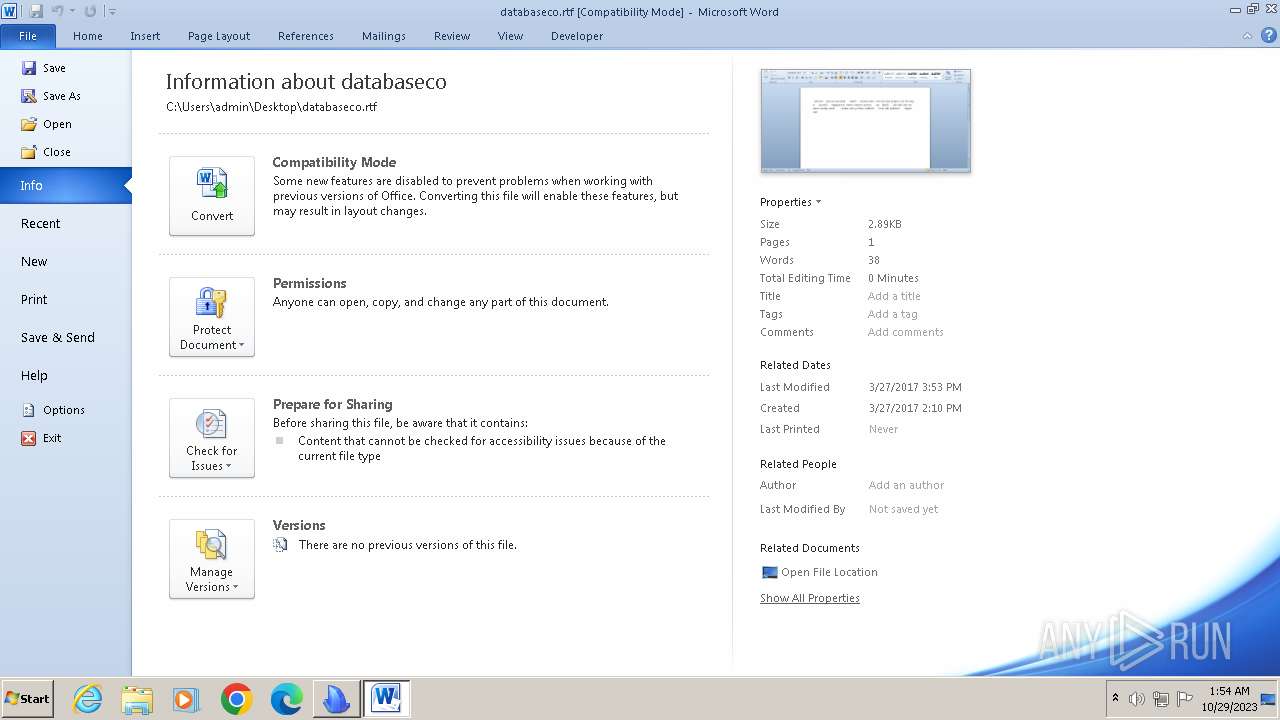Switch to the Mailings tab

[384, 36]
